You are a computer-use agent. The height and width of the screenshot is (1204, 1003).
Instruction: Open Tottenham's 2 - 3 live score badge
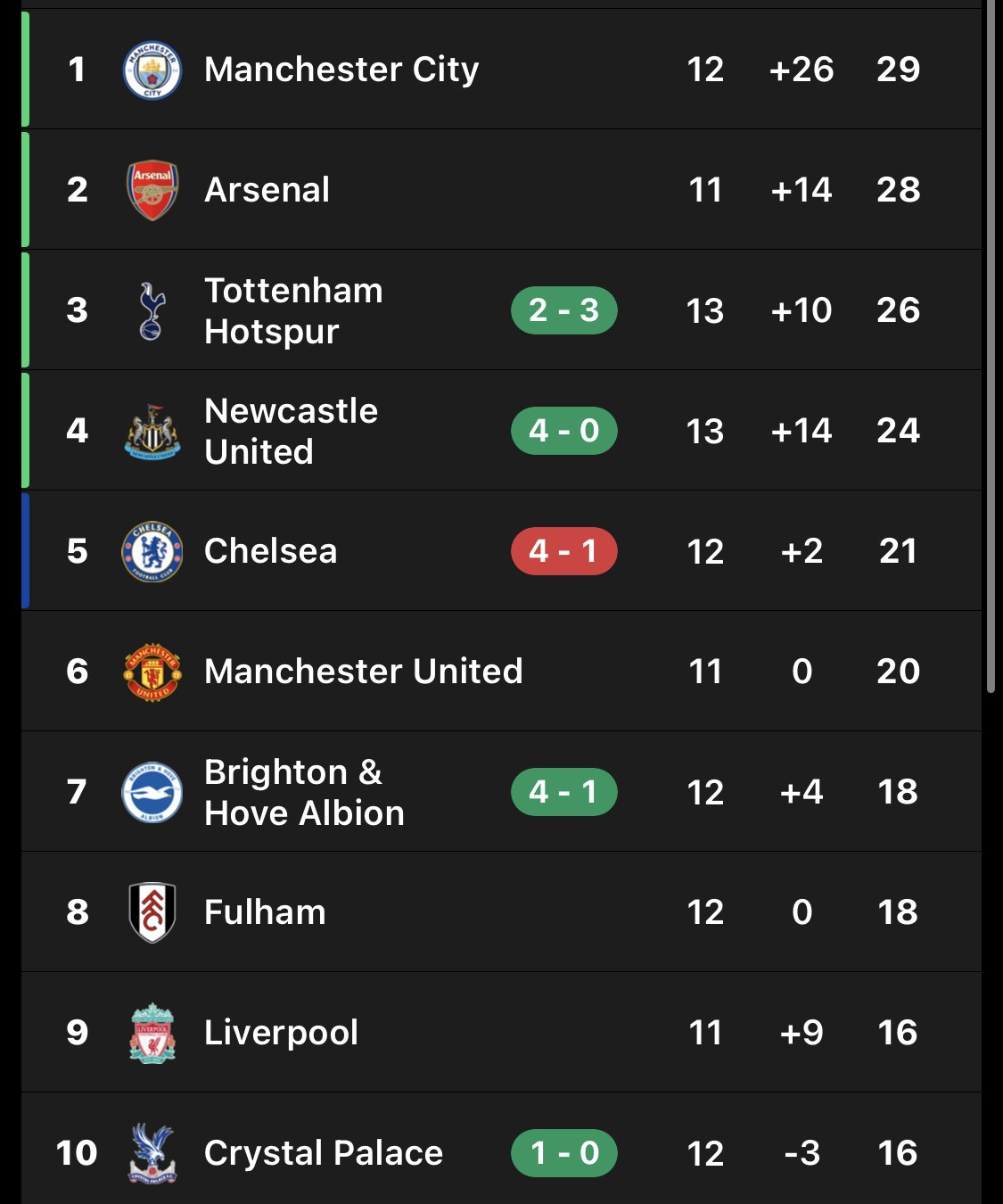pos(564,310)
